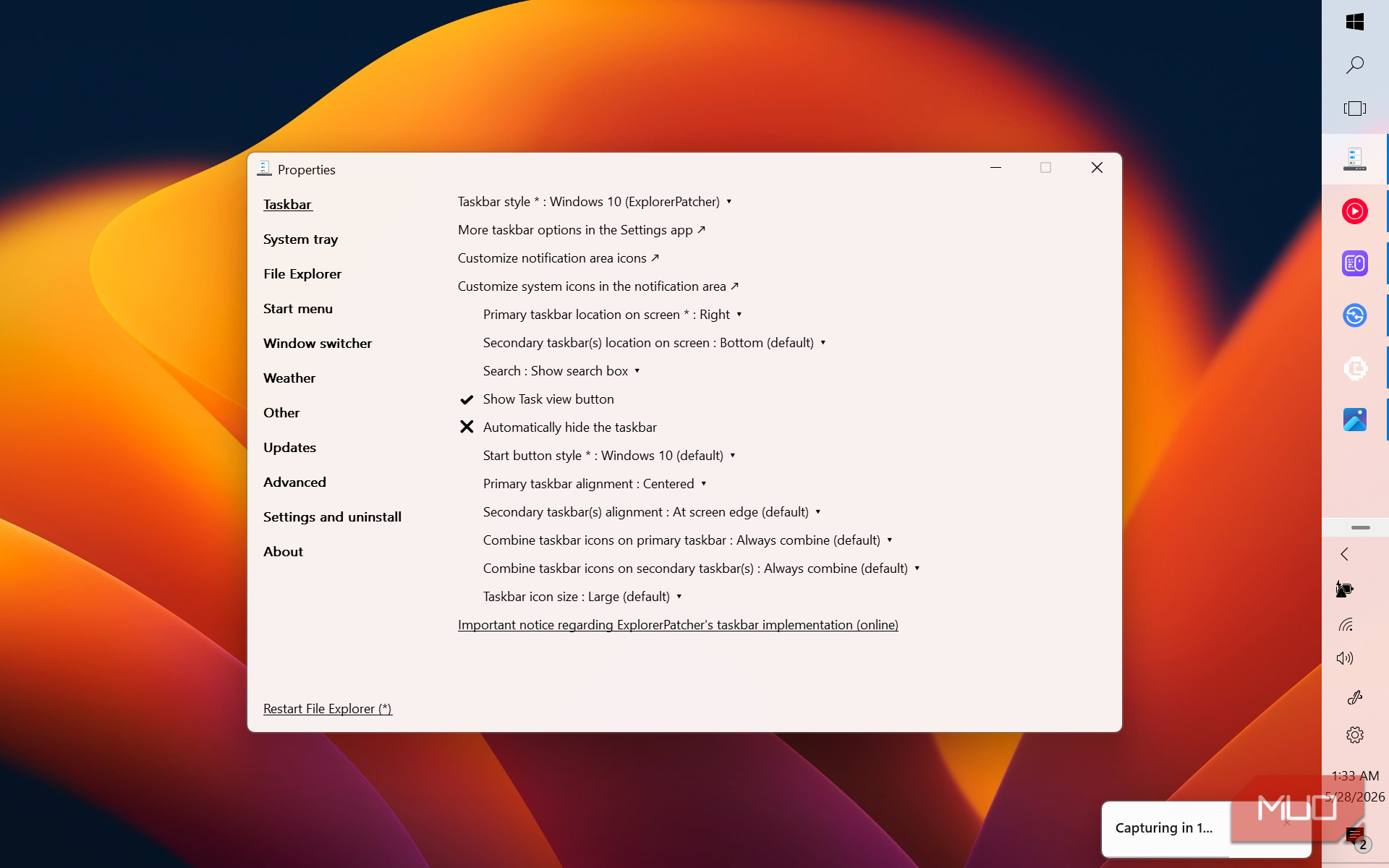
Task: Open the Important notice ExplorerPatcher online link
Action: pos(678,625)
